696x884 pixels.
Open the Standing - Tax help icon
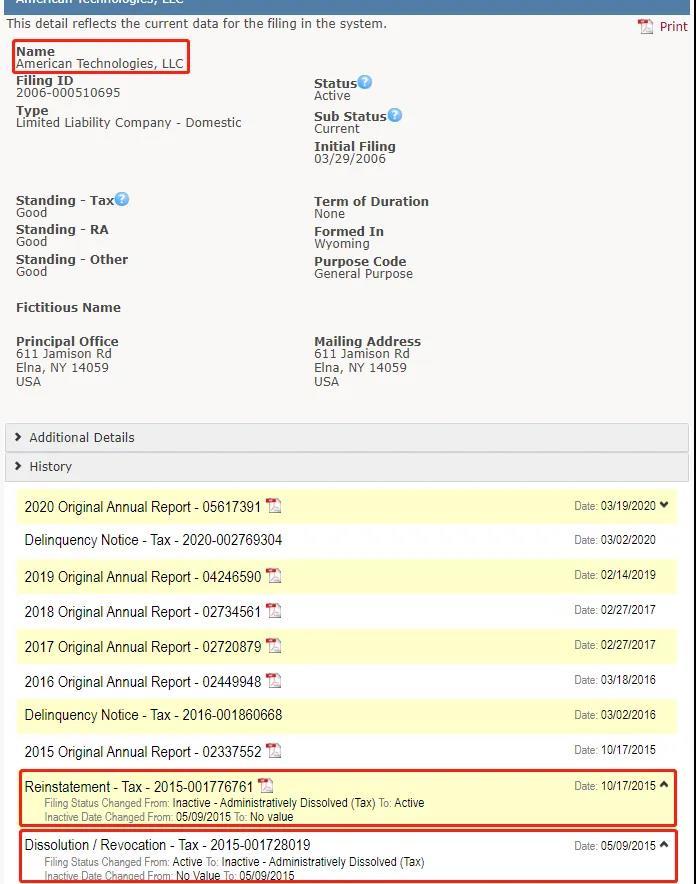point(122,199)
